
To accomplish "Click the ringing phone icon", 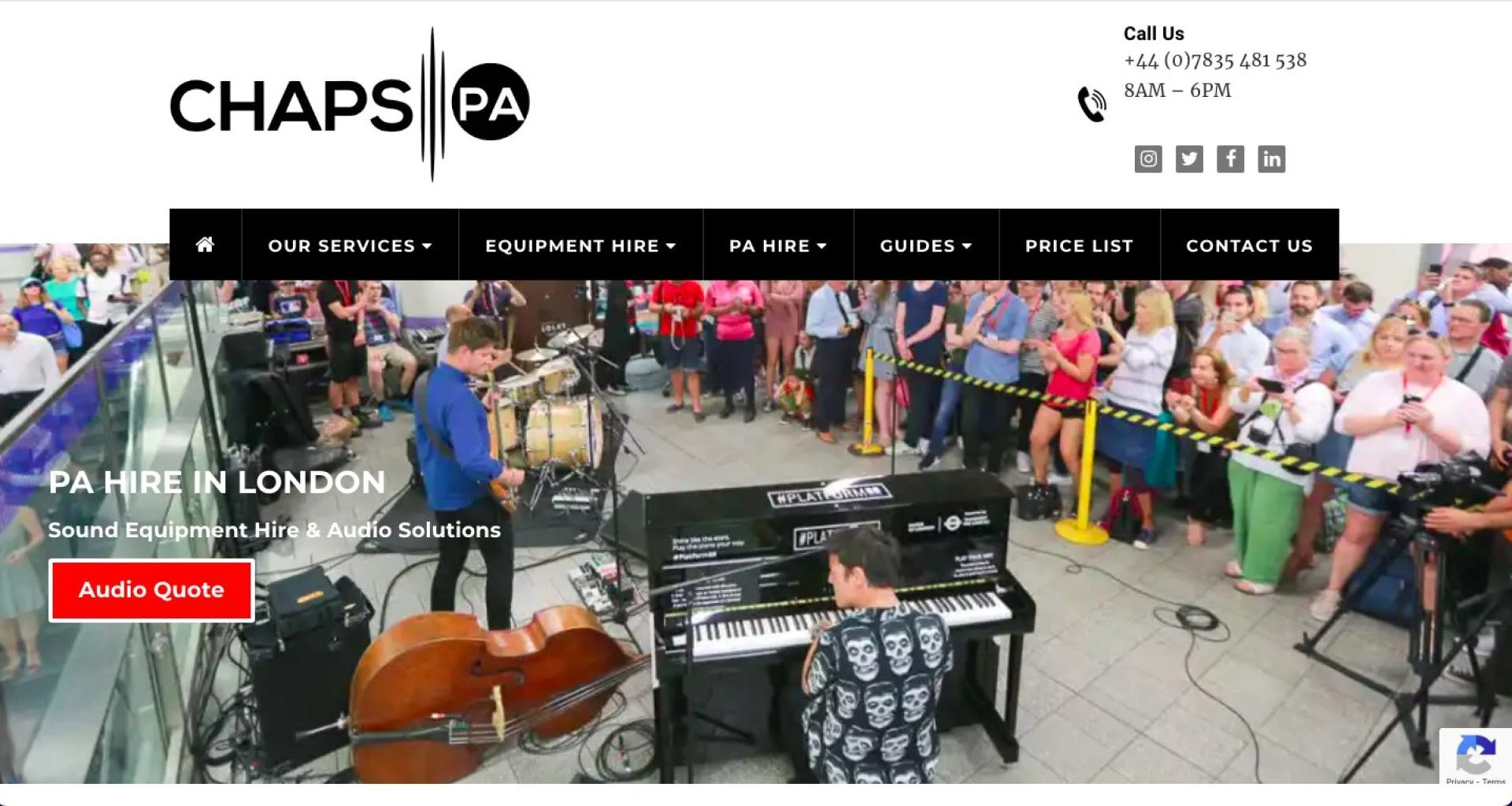I will pos(1091,104).
